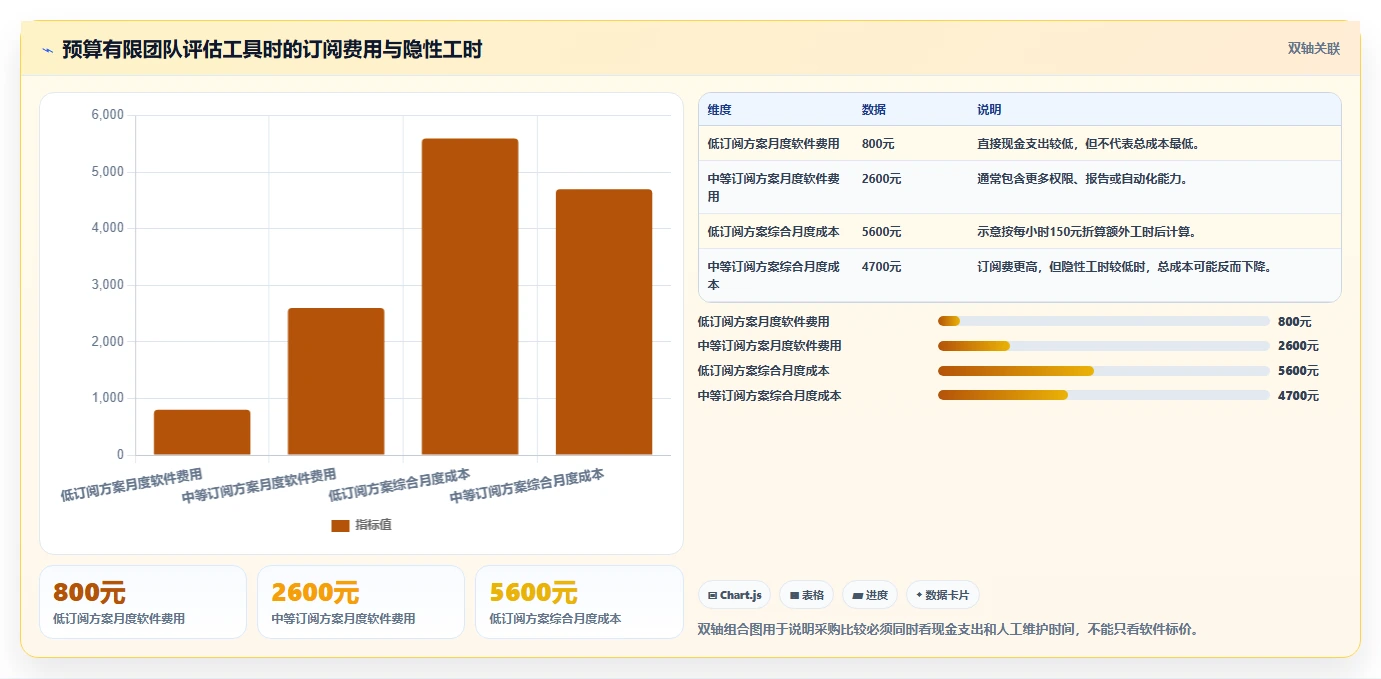Click the progress bar for 中等订阅方案月度软件费用
This screenshot has width=1381, height=679.
tap(1104, 346)
